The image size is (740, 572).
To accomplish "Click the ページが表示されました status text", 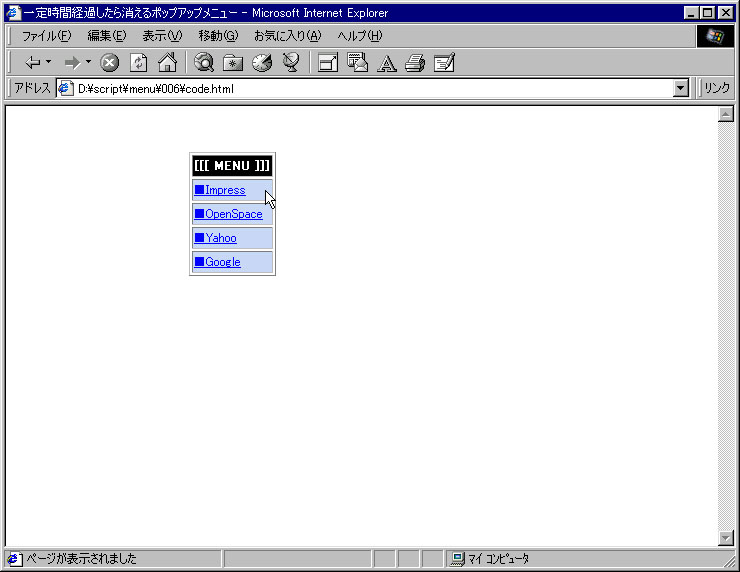I will [81, 559].
